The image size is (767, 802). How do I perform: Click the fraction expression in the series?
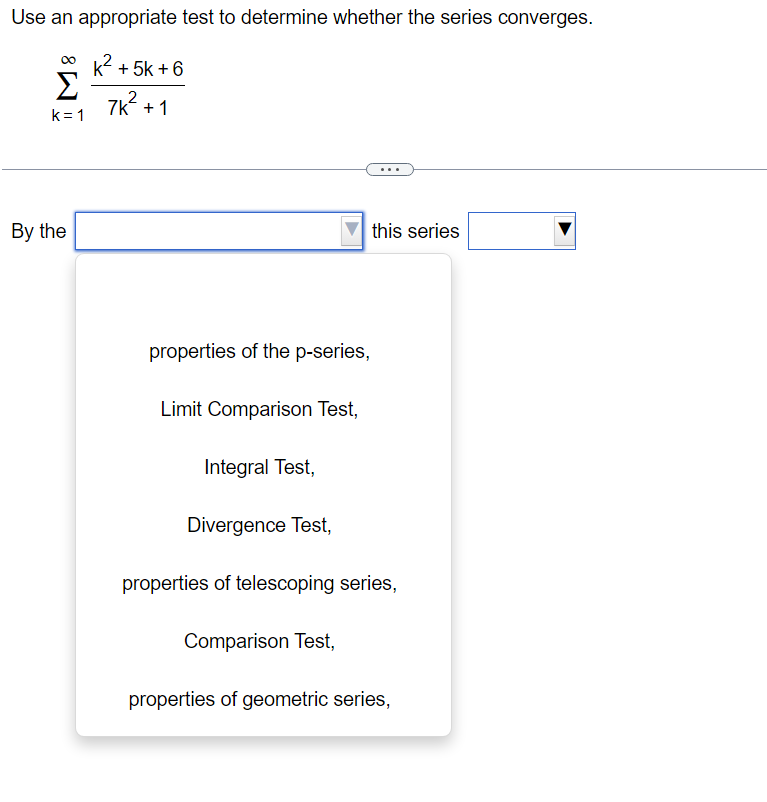(x=137, y=88)
